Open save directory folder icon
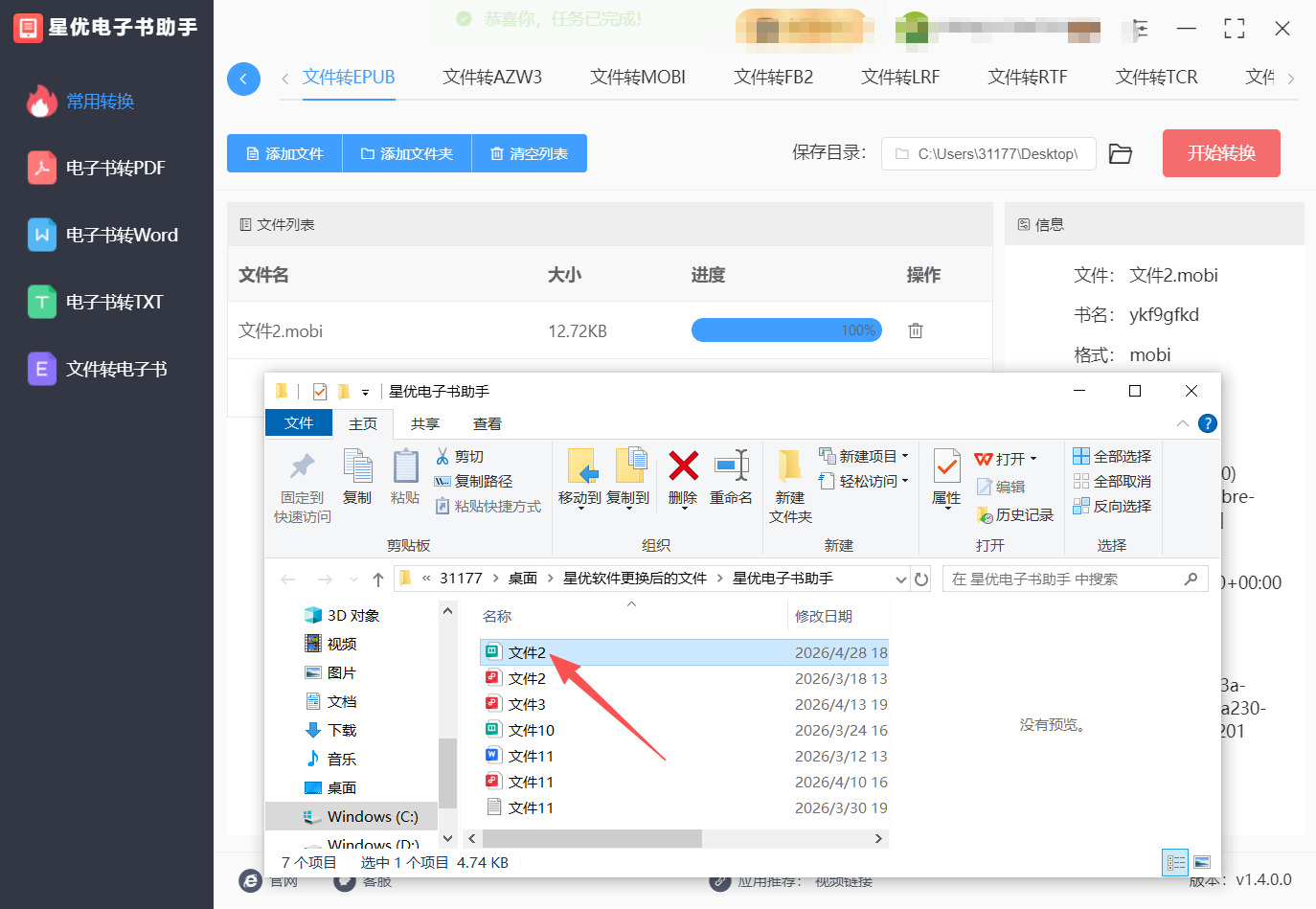Viewport: 1316px width, 909px height. (x=1121, y=153)
